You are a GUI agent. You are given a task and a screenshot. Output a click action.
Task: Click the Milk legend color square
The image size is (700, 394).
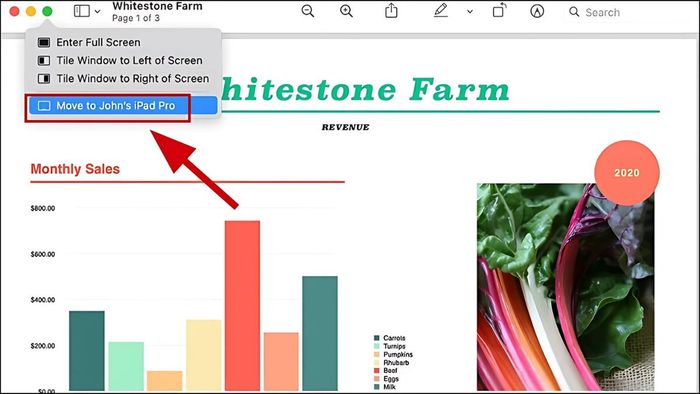pyautogui.click(x=377, y=387)
